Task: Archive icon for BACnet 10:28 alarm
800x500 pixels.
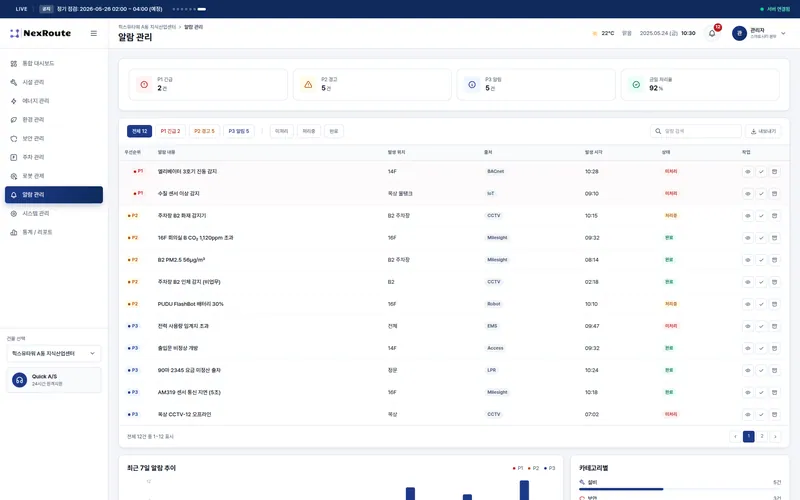Action: tap(774, 172)
